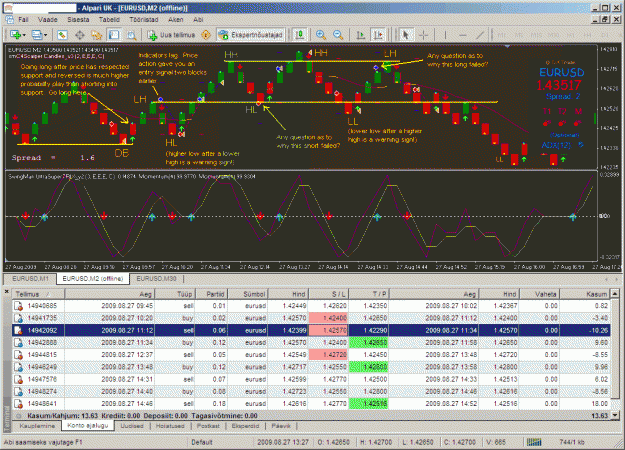Click the account history scrollbar up arrow

click(x=615, y=294)
